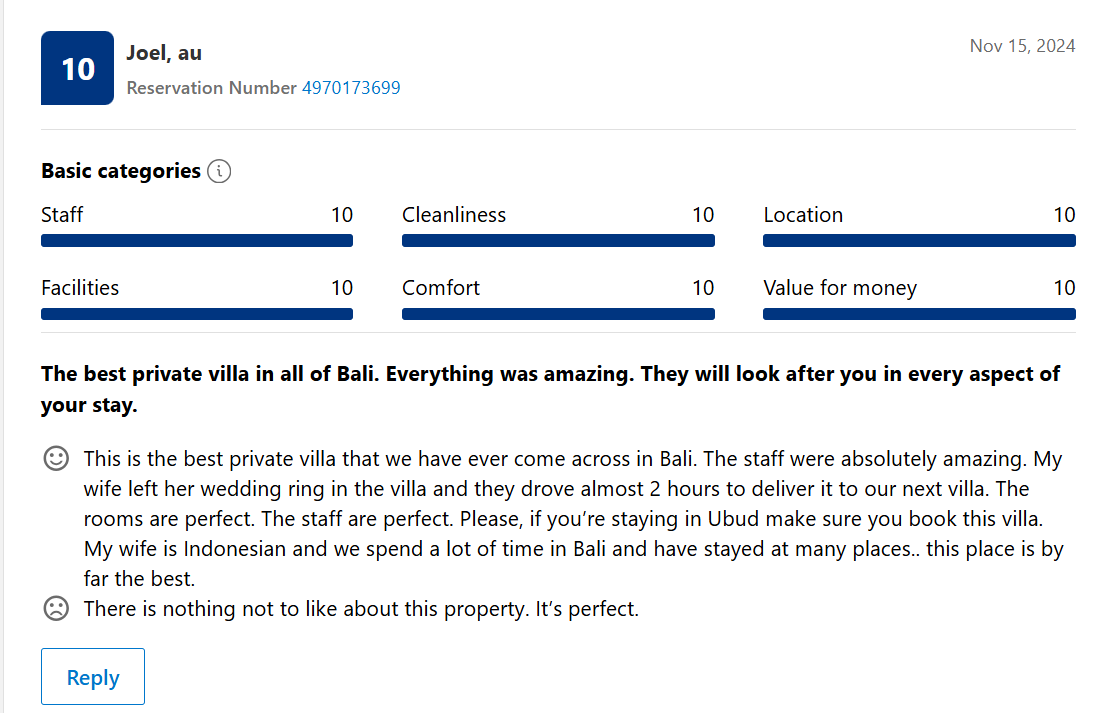Click the Basic categories info icon

click(219, 171)
